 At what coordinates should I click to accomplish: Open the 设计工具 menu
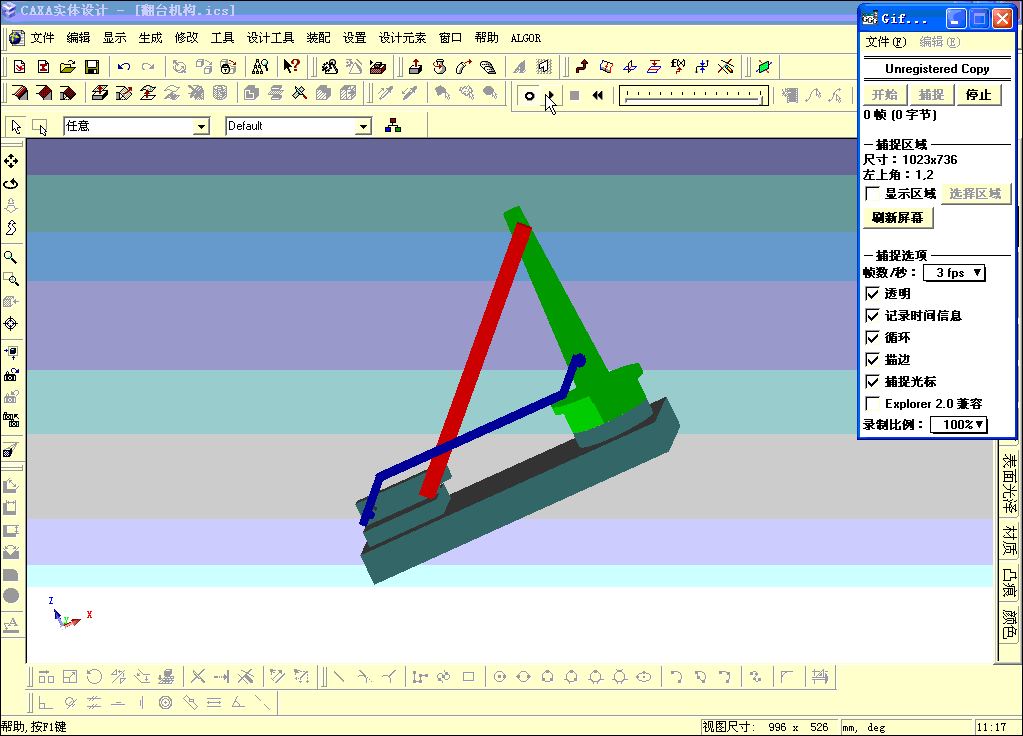coord(270,38)
